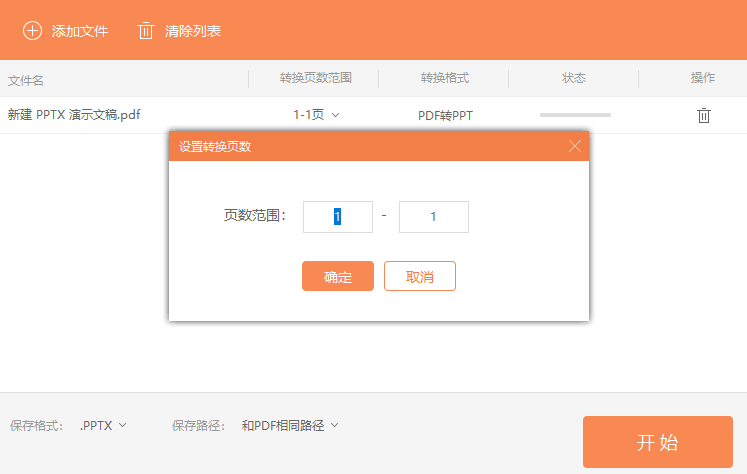Click the start page number field

(338, 217)
